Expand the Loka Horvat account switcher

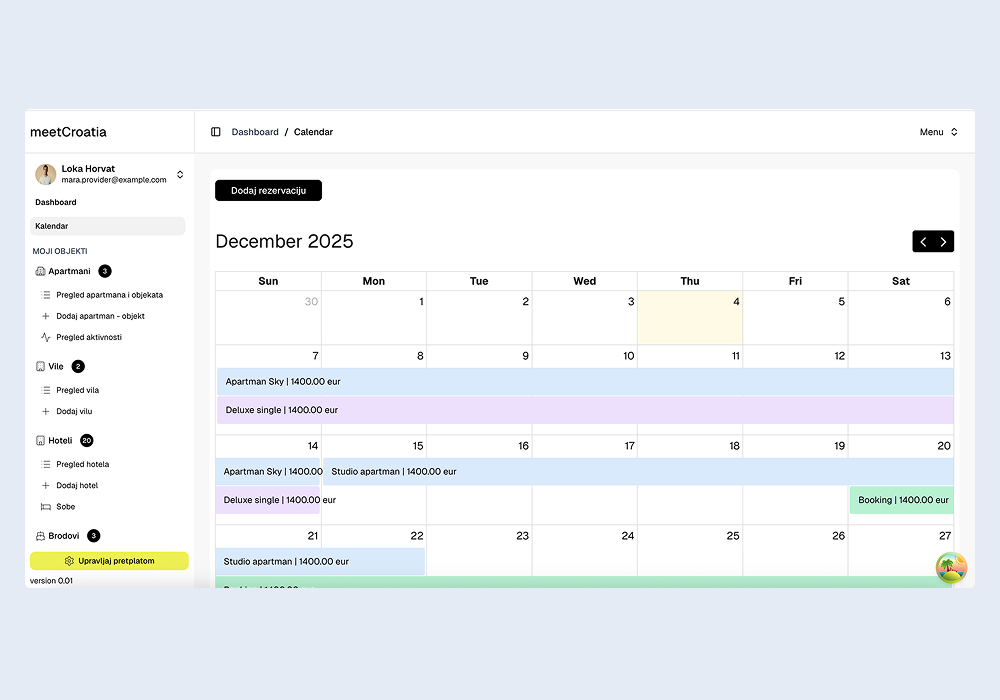[x=180, y=174]
